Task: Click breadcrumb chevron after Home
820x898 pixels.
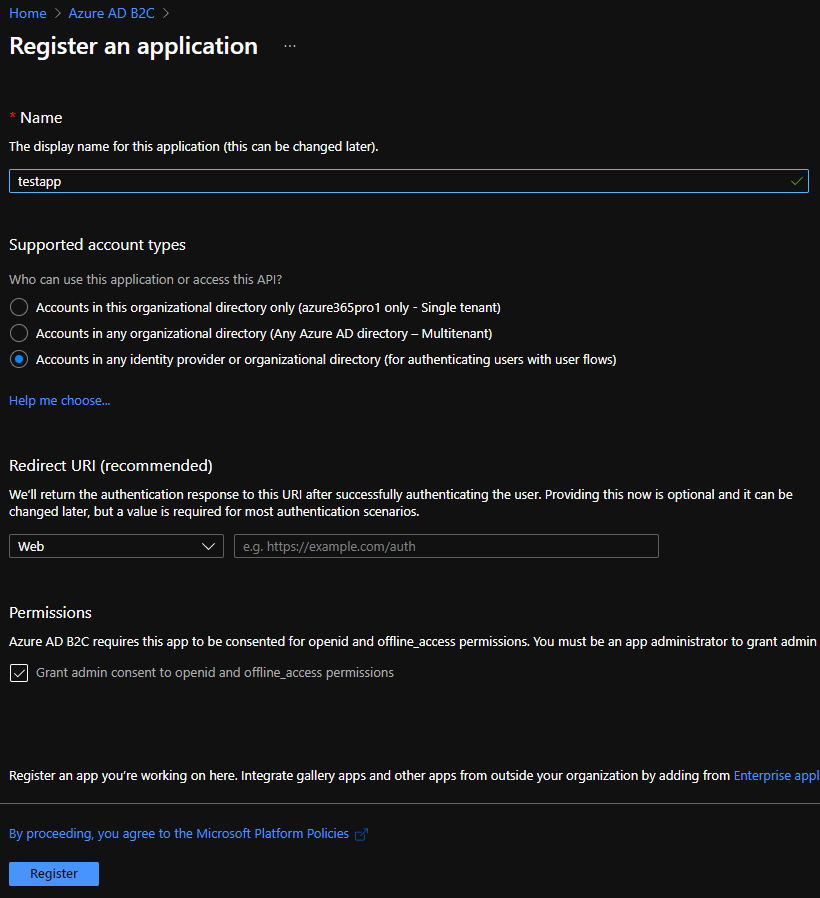Action: 57,13
